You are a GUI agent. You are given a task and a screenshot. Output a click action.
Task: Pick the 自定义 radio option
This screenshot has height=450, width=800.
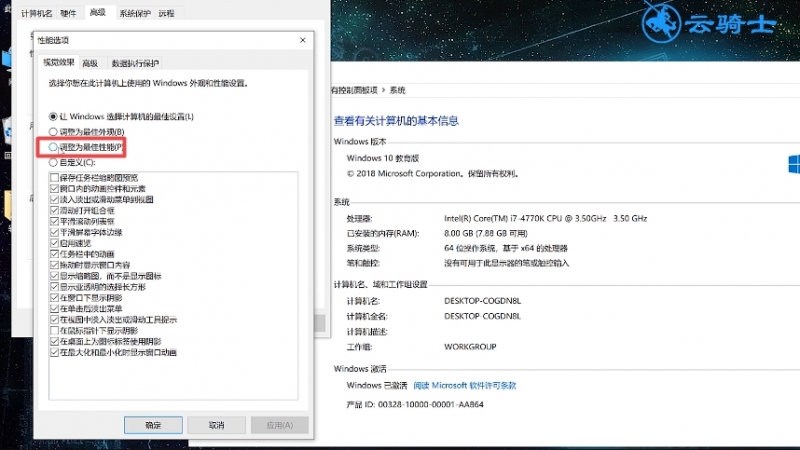click(x=53, y=162)
